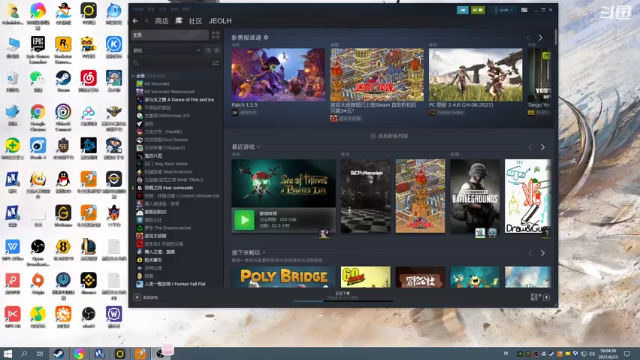Open the Community tab in Steam
Screen dimensions: 640x360
196,21
